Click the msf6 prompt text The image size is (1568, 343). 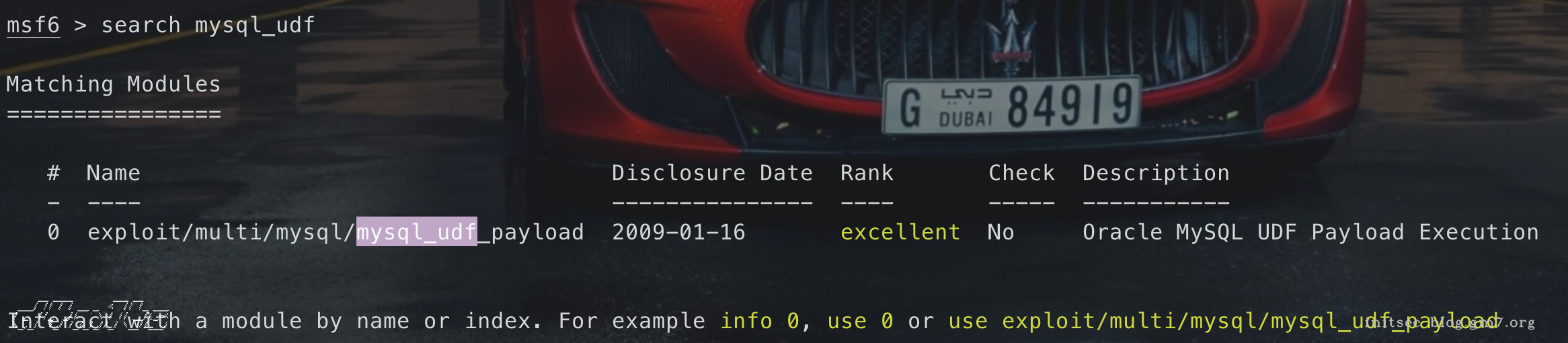point(33,25)
